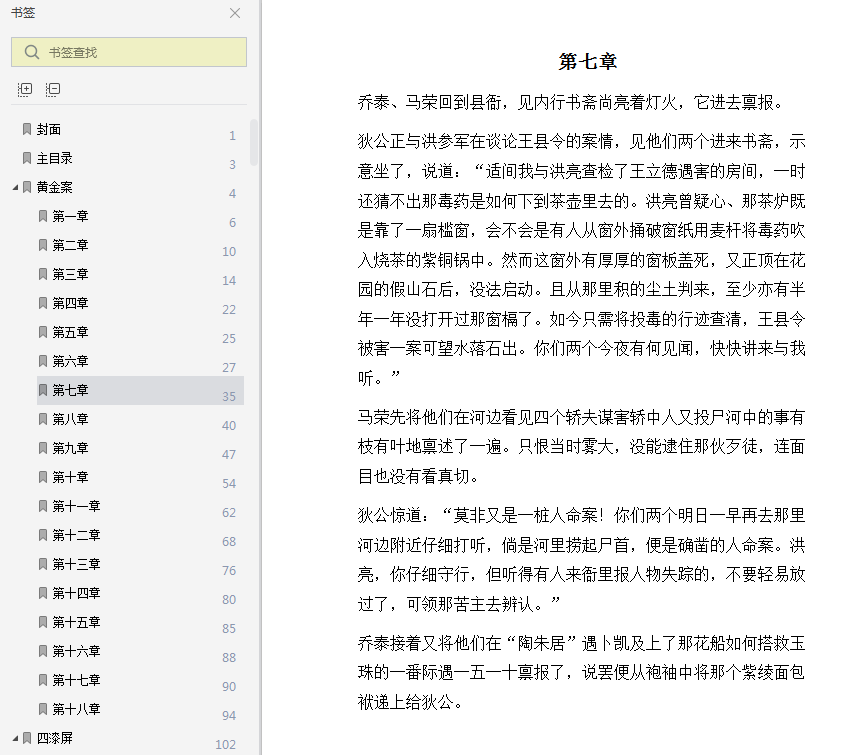Go to 第三章 bookmark
The height and width of the screenshot is (755, 860).
click(x=70, y=274)
